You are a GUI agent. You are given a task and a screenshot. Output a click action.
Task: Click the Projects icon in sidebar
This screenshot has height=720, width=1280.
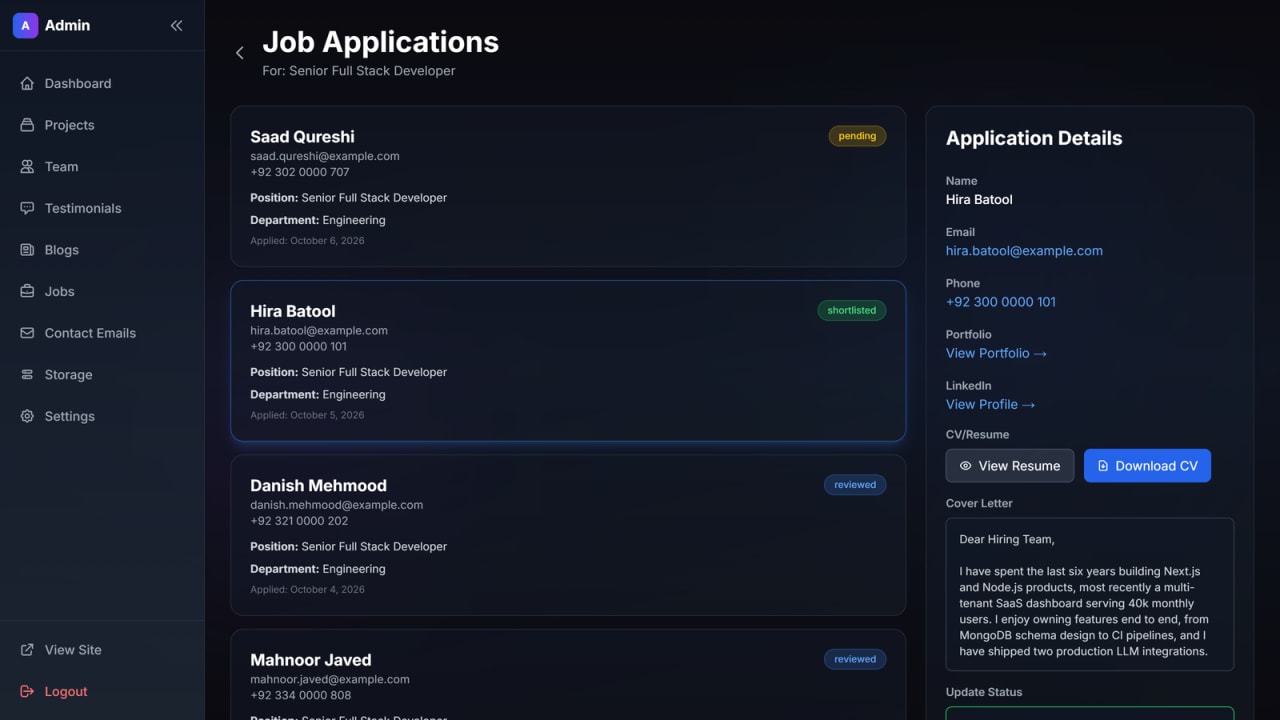click(27, 125)
